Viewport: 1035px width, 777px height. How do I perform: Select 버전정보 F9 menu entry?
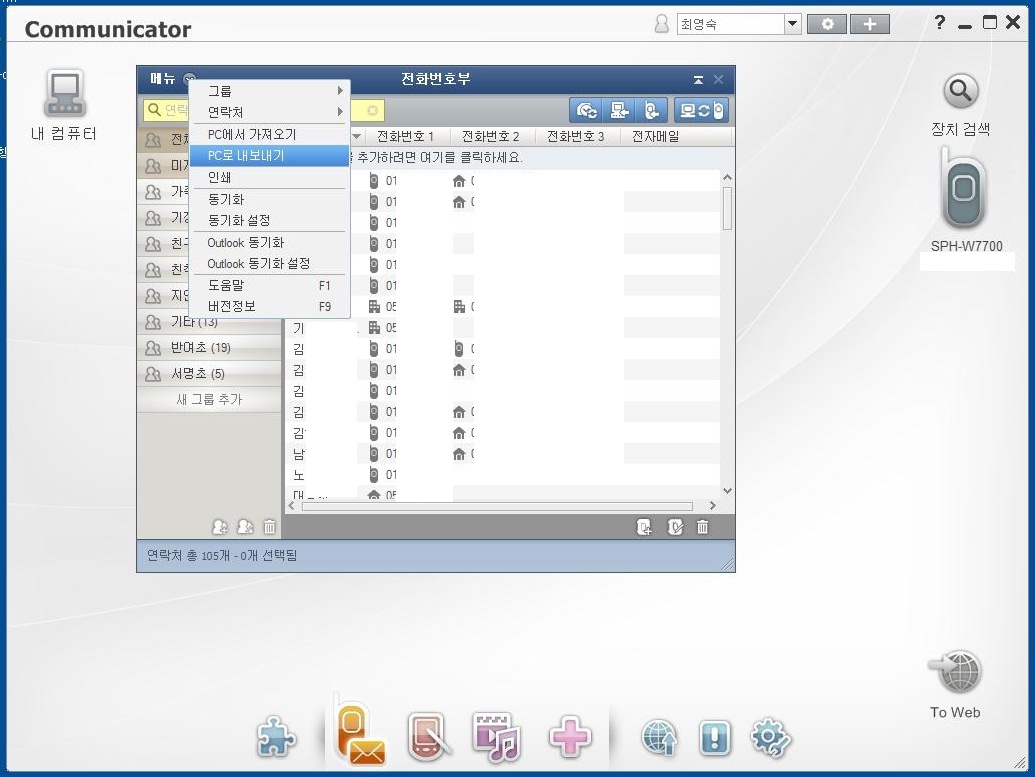pos(269,306)
